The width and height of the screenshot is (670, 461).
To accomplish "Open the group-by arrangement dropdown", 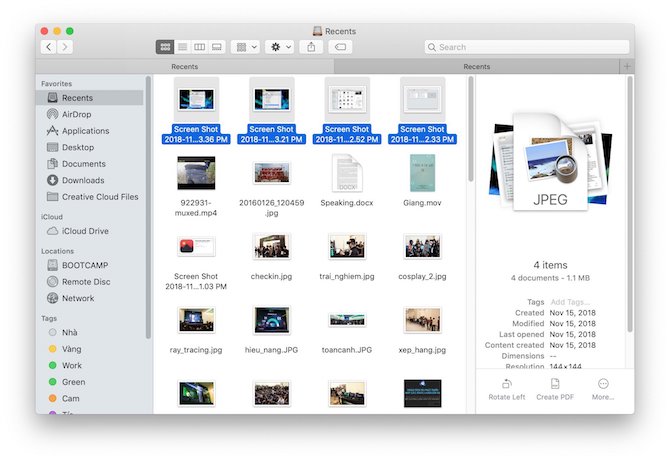I will [x=246, y=47].
